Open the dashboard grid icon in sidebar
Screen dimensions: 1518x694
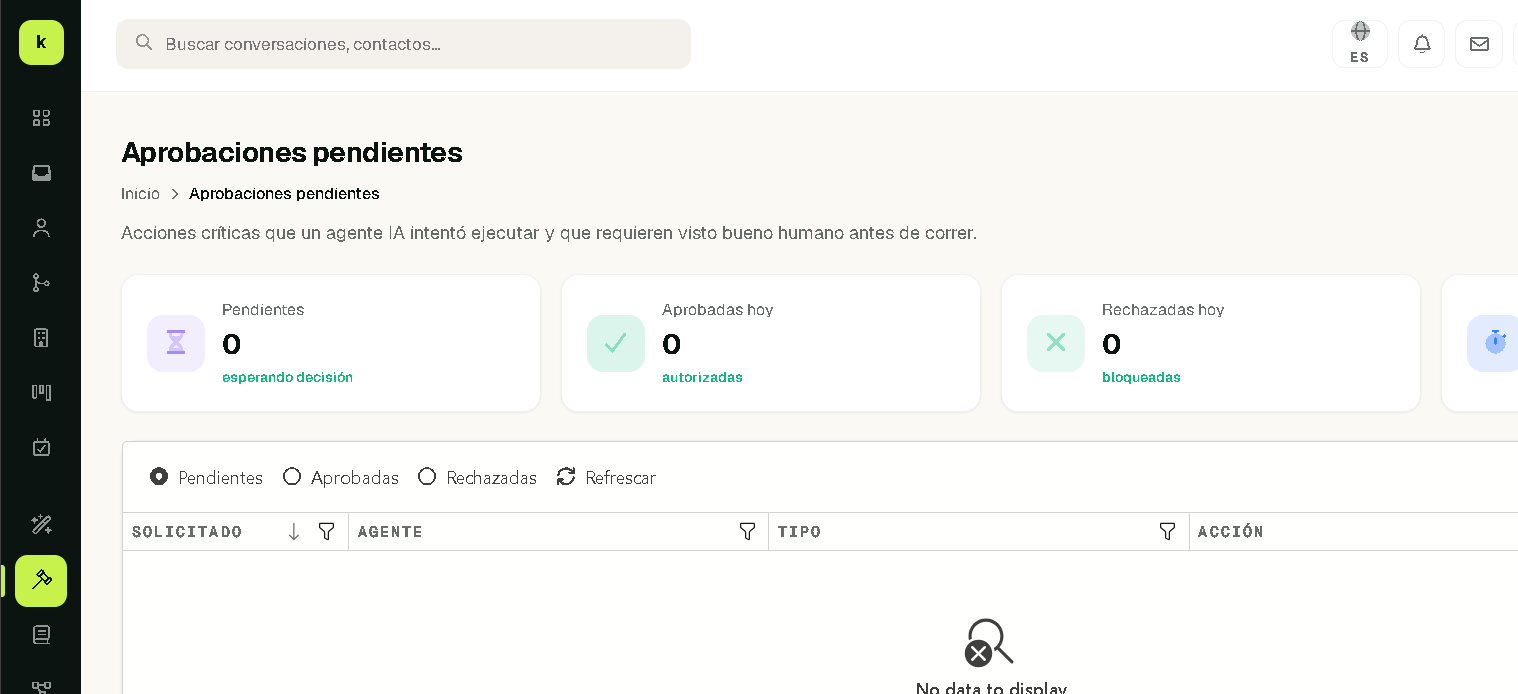click(41, 118)
